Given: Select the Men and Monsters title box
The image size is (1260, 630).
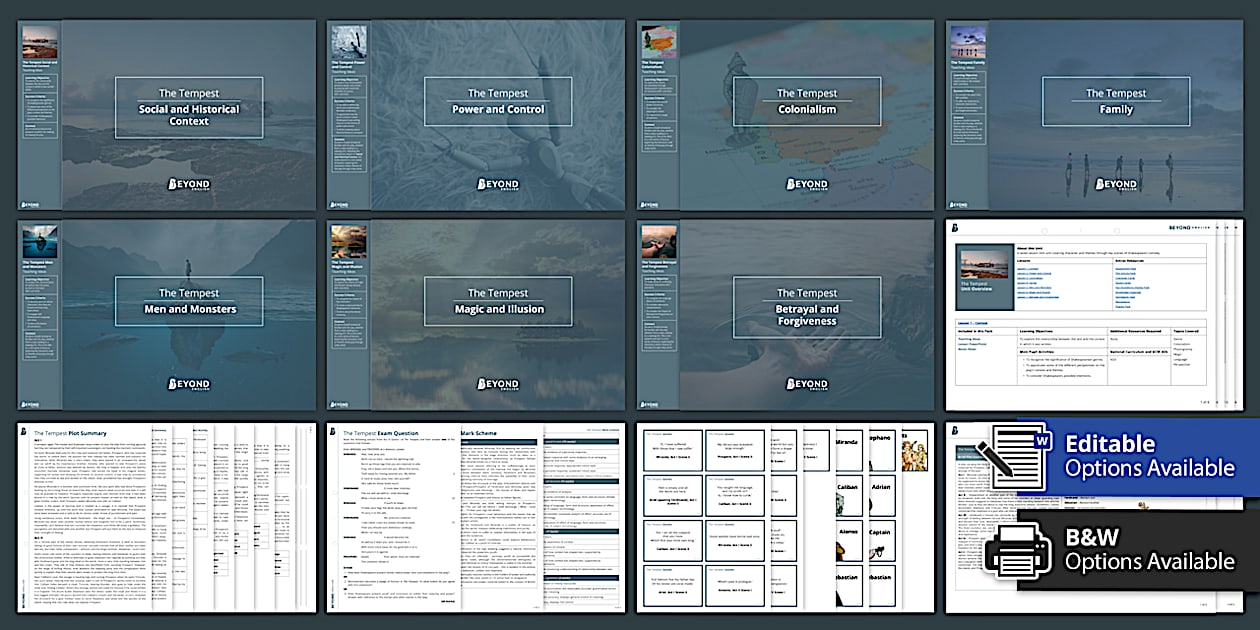Looking at the screenshot, I should click(189, 301).
